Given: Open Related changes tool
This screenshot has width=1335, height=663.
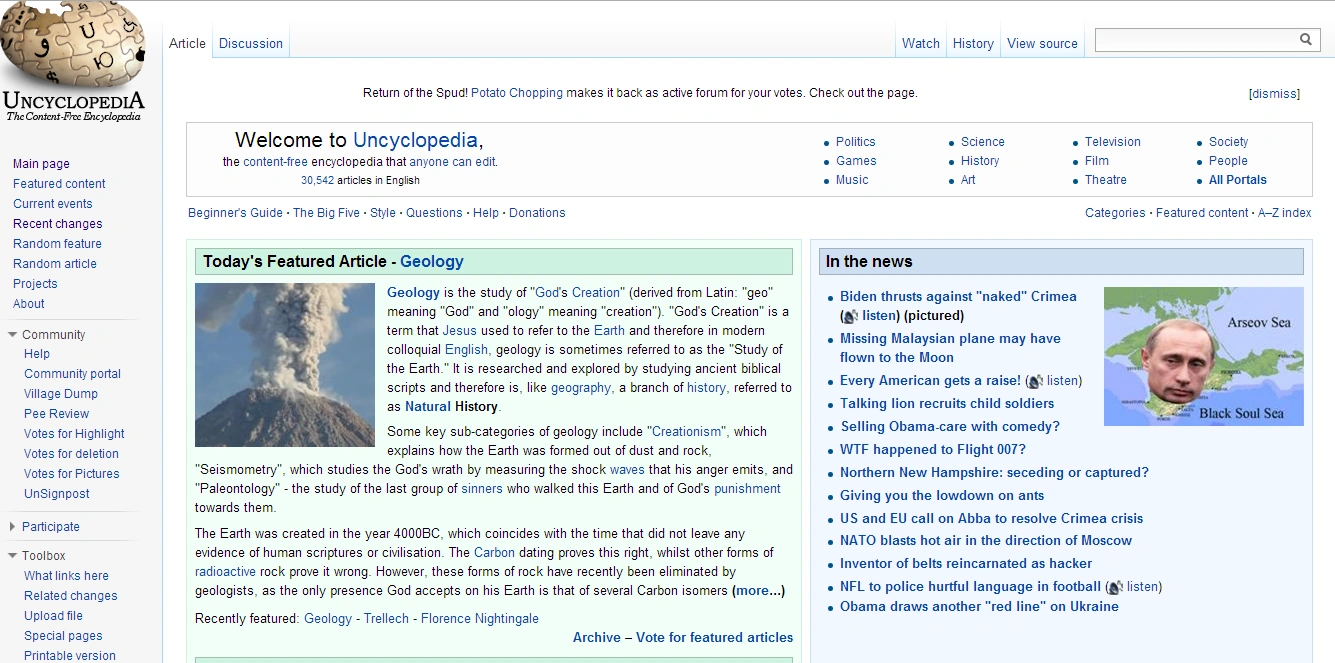Looking at the screenshot, I should (71, 596).
